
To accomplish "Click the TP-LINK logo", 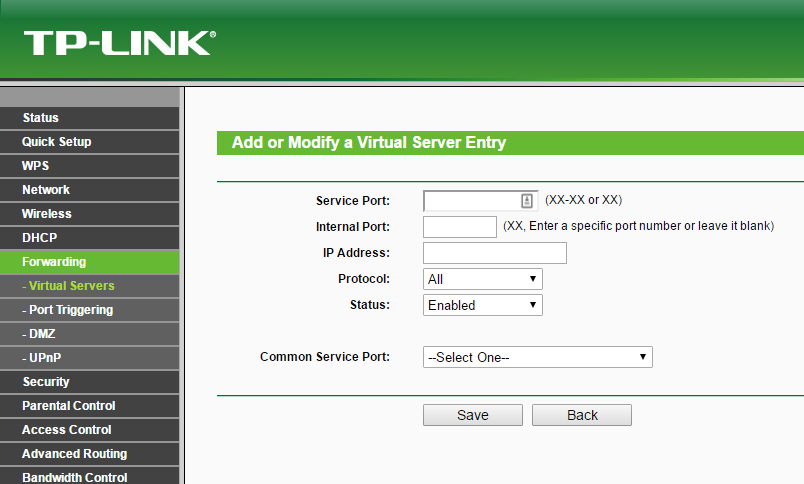I will tap(119, 43).
